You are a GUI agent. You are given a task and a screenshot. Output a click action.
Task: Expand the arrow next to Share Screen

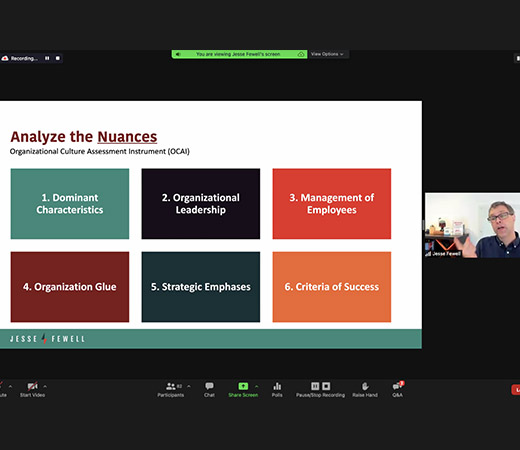(256, 386)
